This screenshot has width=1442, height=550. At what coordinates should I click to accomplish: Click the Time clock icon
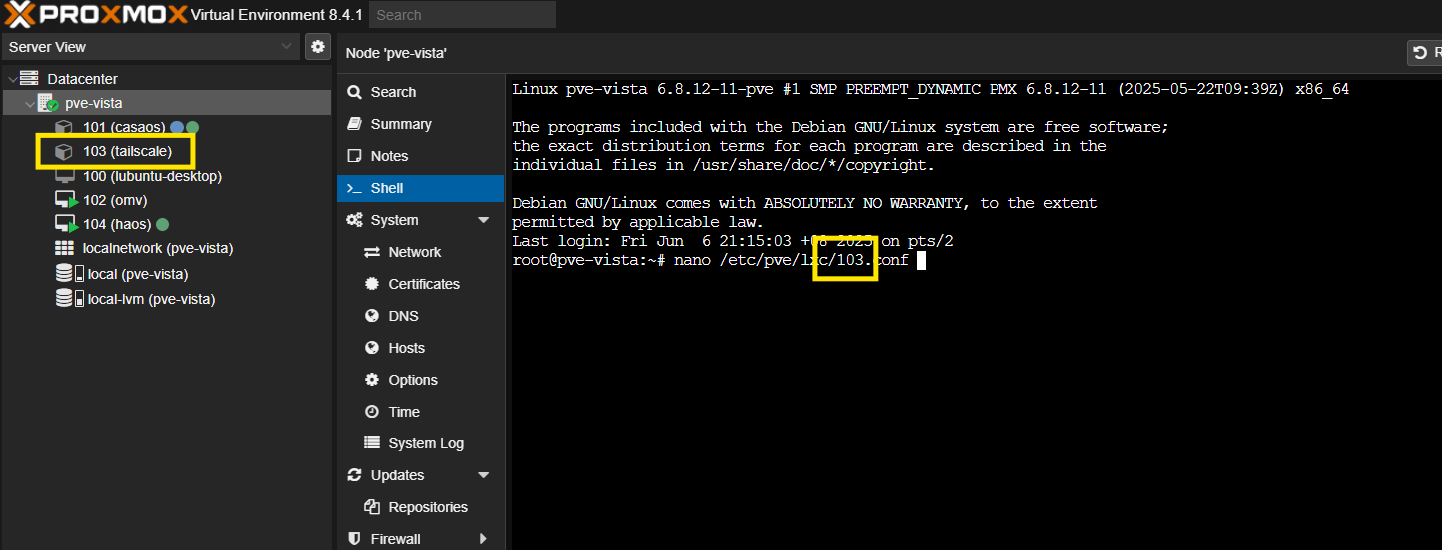point(372,412)
